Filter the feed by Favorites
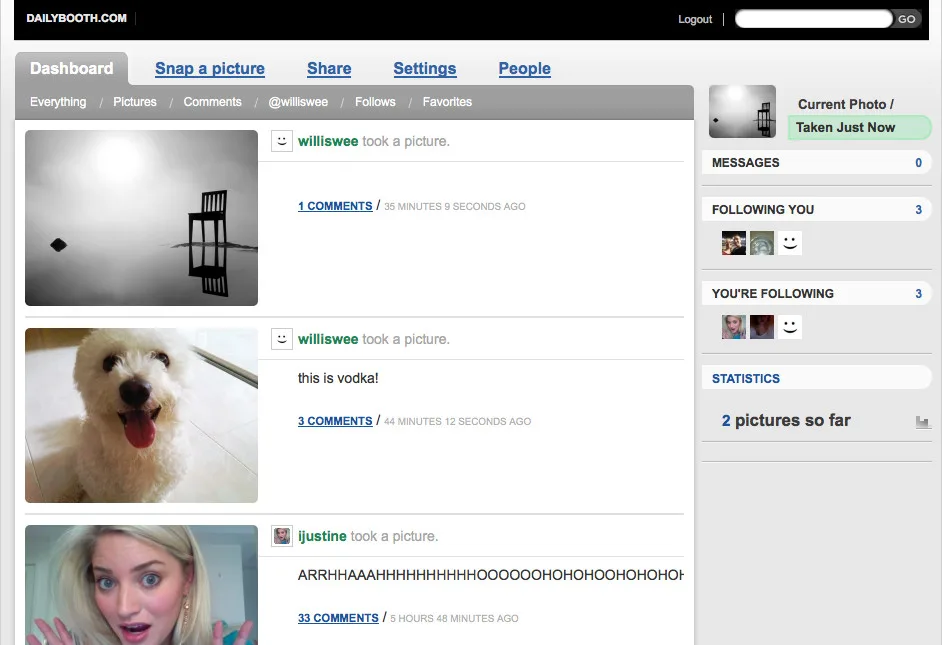This screenshot has height=645, width=942. point(447,102)
